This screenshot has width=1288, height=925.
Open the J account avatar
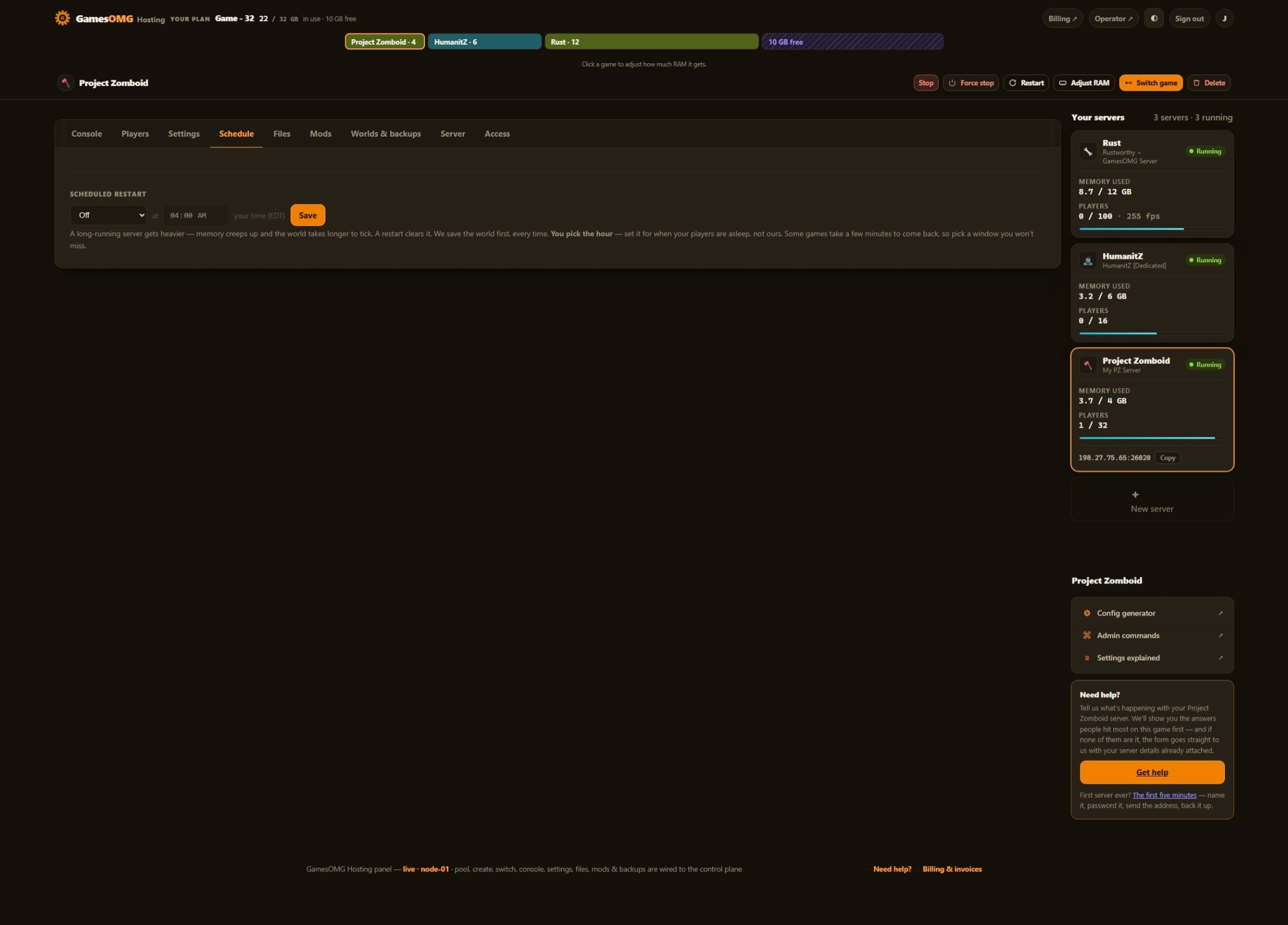coord(1224,19)
